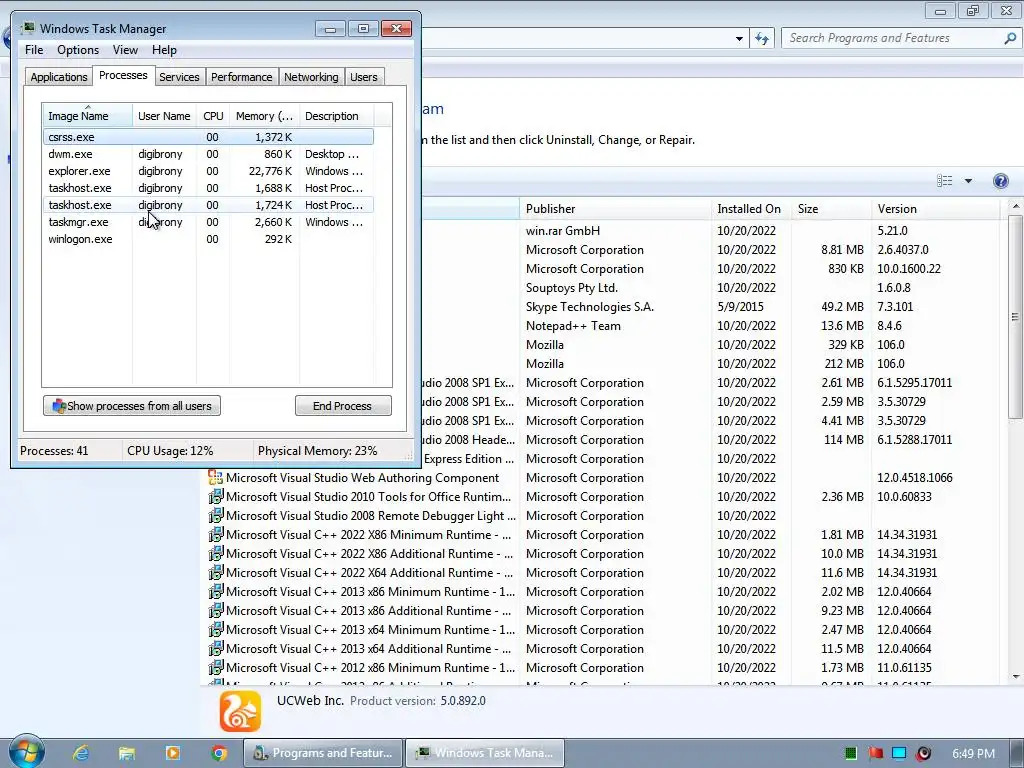Click the green system tray icon
1024x768 pixels.
coord(850,753)
